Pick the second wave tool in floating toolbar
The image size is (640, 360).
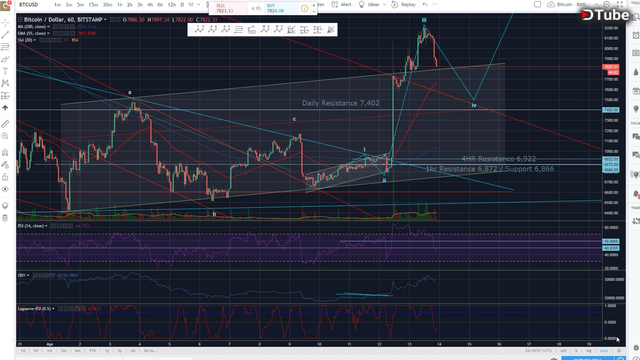[x=212, y=29]
